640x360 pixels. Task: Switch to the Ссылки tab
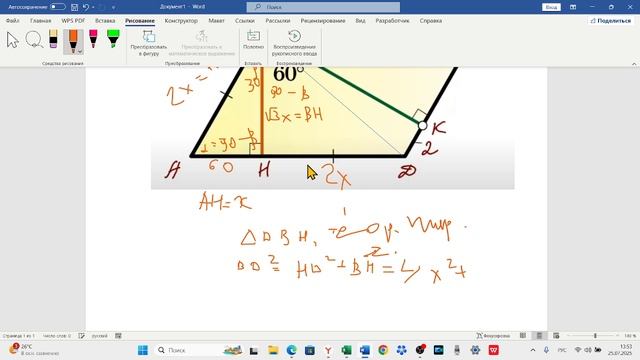point(245,20)
